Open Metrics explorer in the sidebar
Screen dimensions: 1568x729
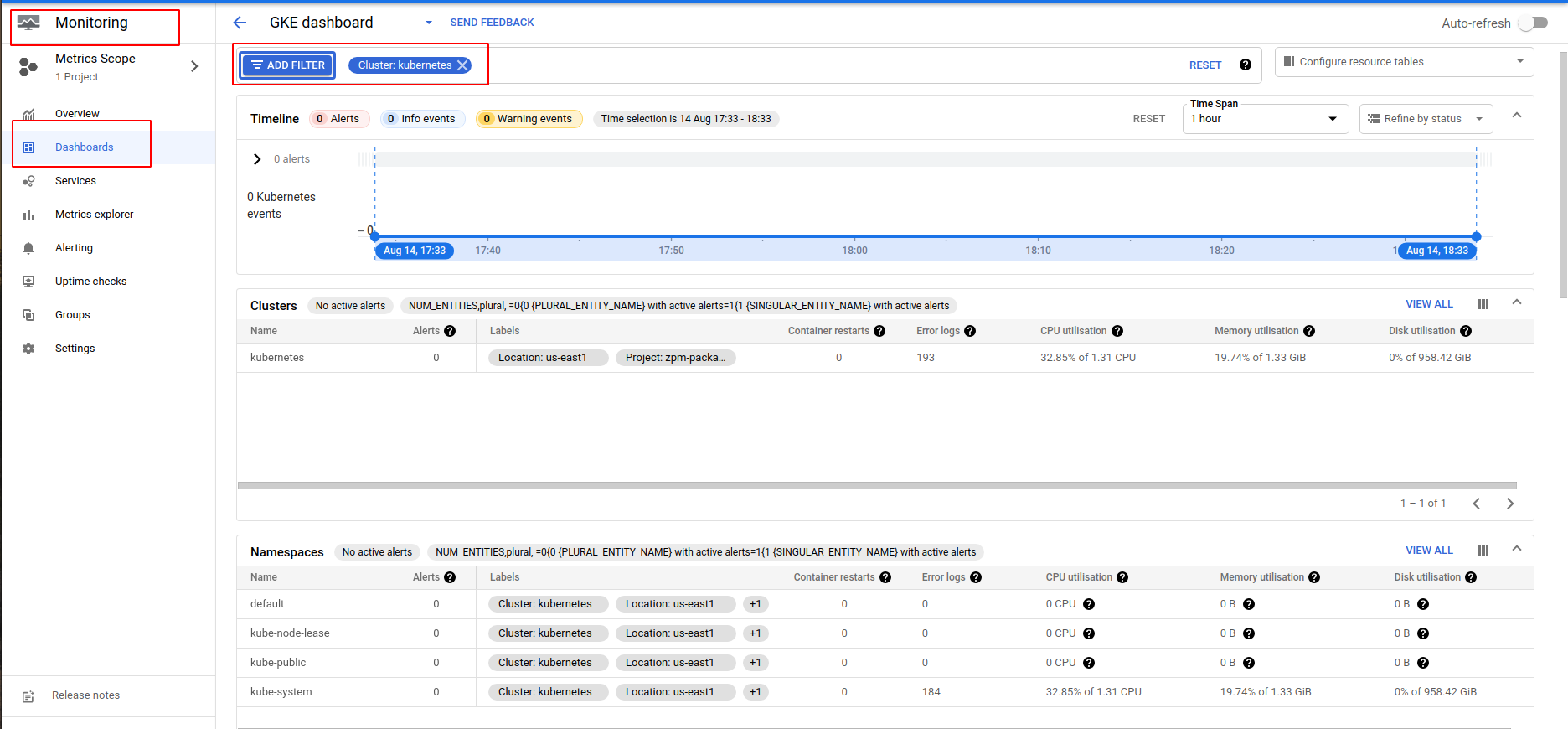pyautogui.click(x=94, y=215)
